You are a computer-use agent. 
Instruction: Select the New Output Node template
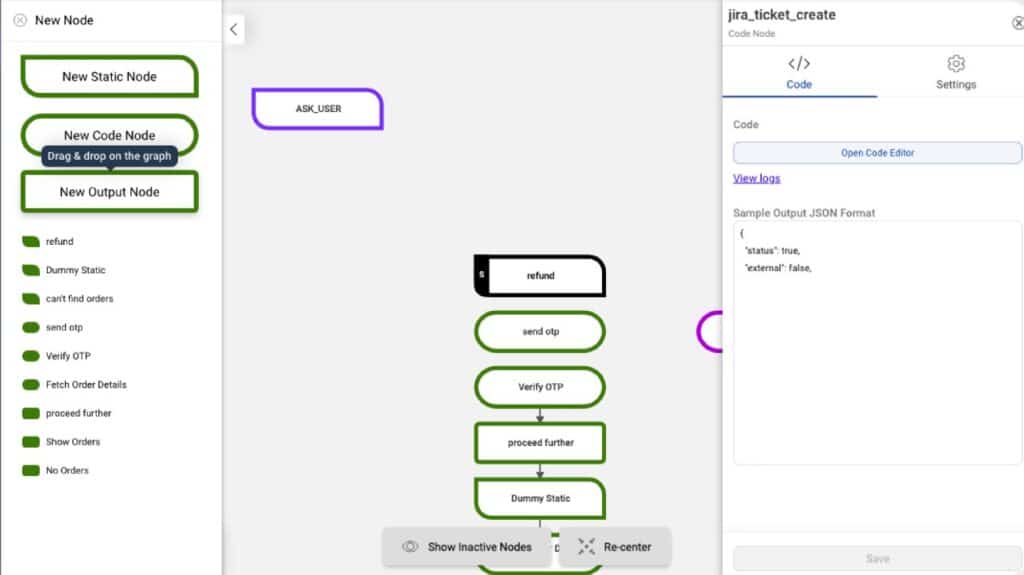click(x=110, y=191)
